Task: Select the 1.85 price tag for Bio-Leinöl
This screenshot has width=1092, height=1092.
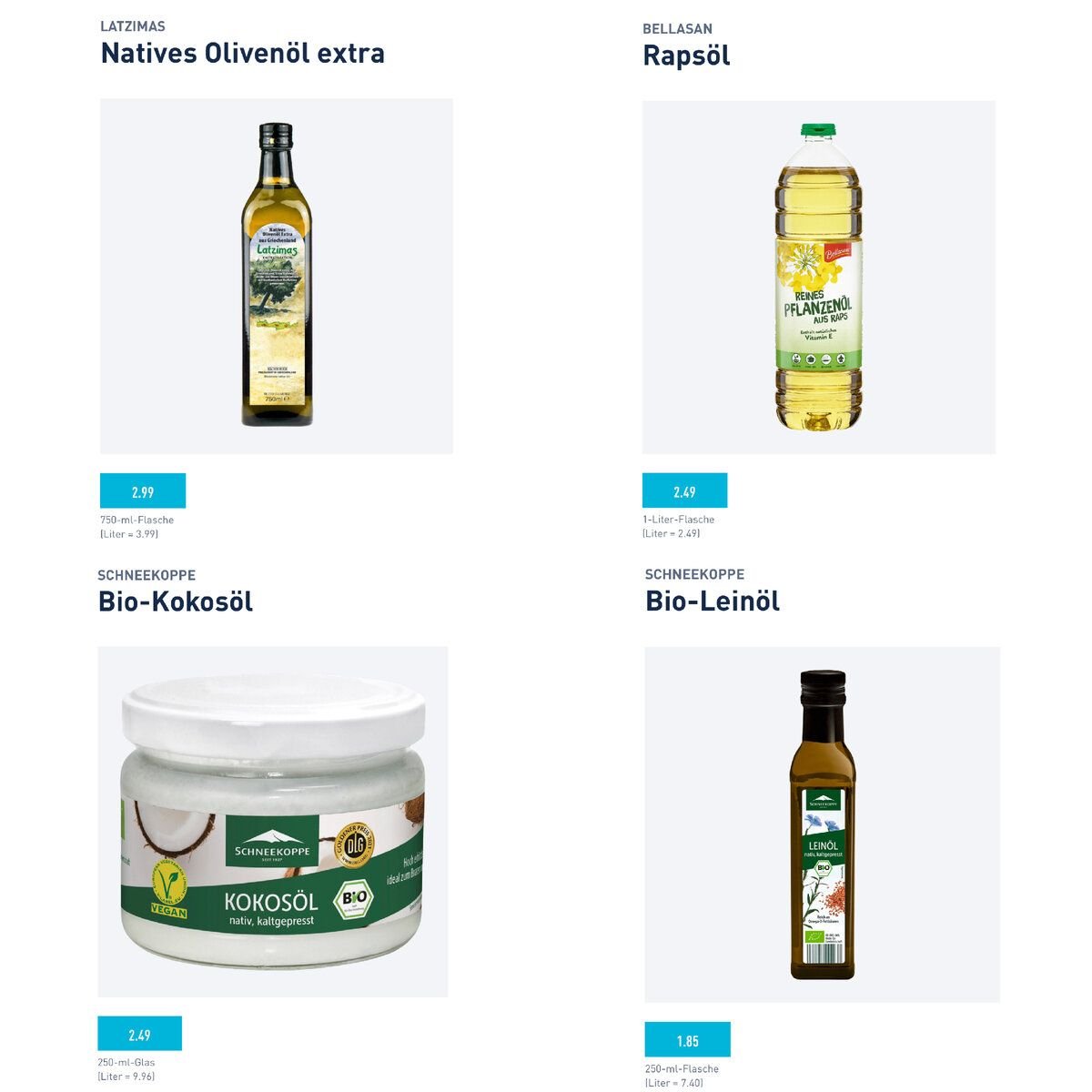Action: (x=687, y=1040)
